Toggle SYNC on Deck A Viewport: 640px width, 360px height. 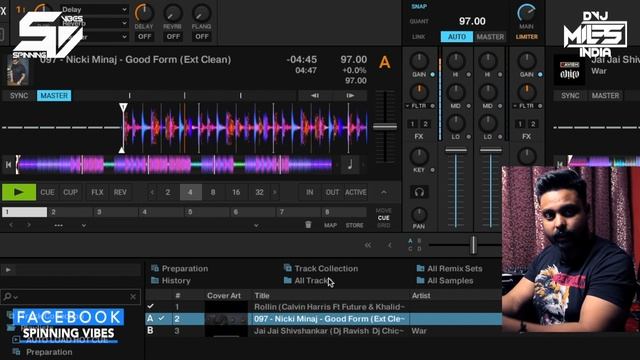19,96
